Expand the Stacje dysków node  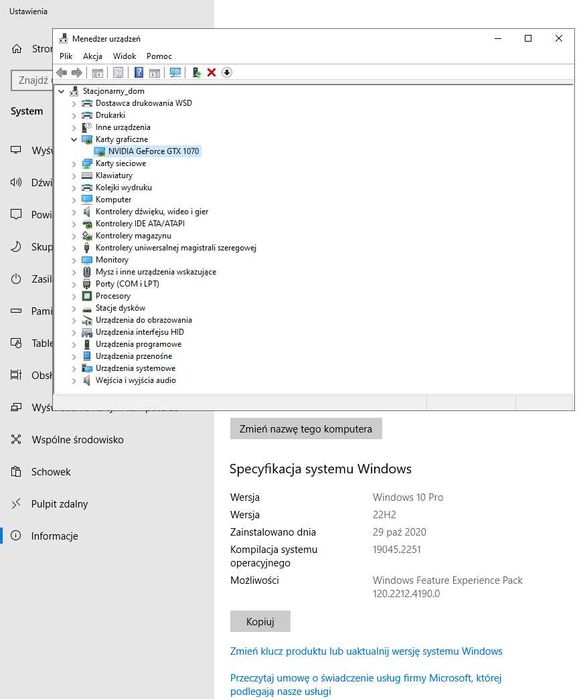(74, 308)
